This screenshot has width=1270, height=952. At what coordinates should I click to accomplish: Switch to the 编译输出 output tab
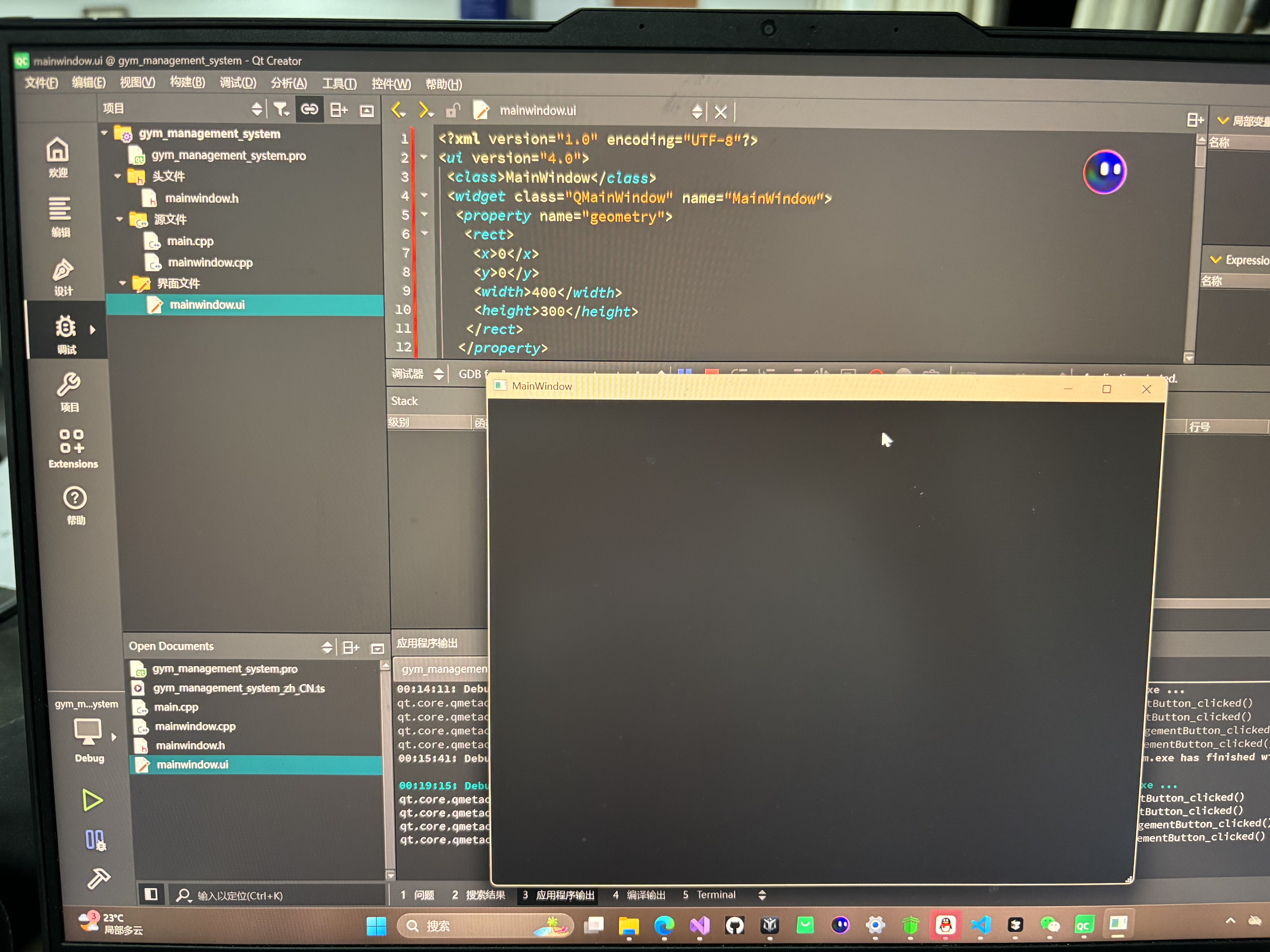[639, 895]
